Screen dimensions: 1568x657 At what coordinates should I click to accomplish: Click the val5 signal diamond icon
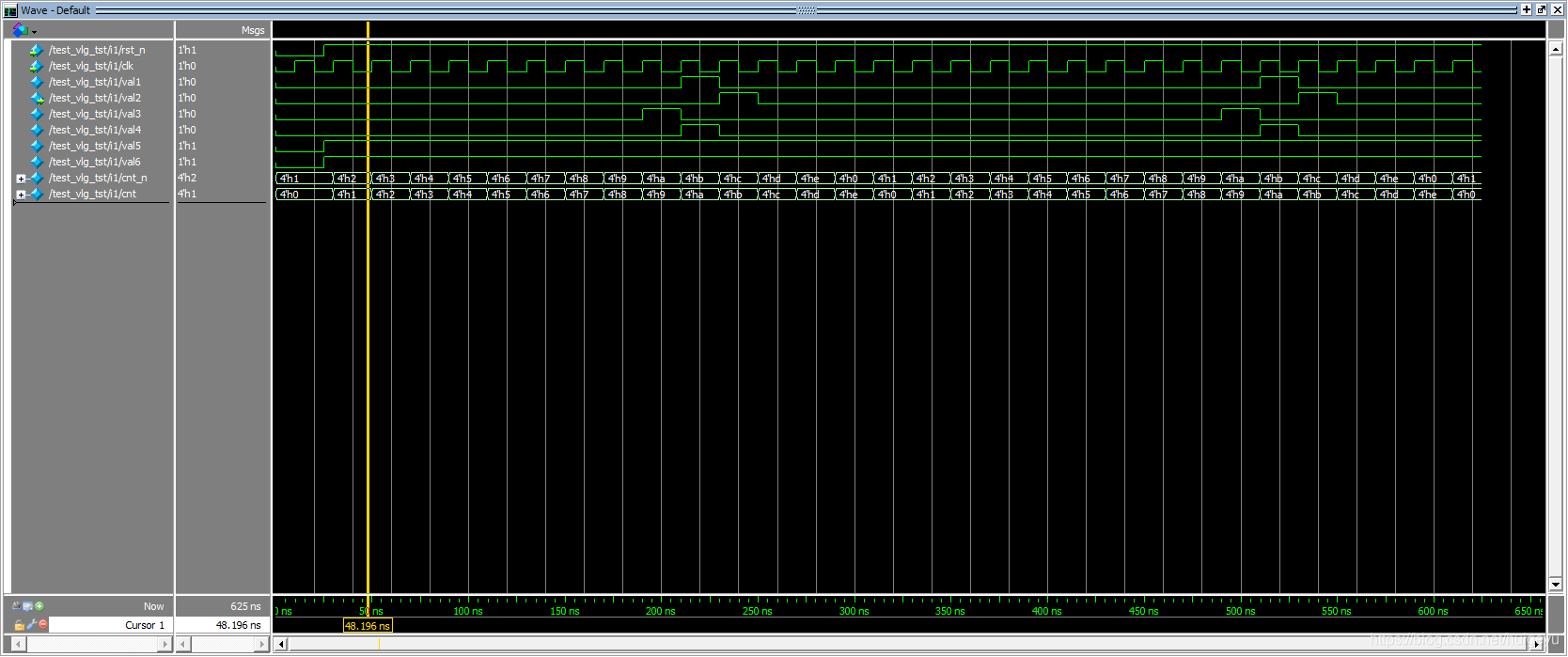coord(37,146)
